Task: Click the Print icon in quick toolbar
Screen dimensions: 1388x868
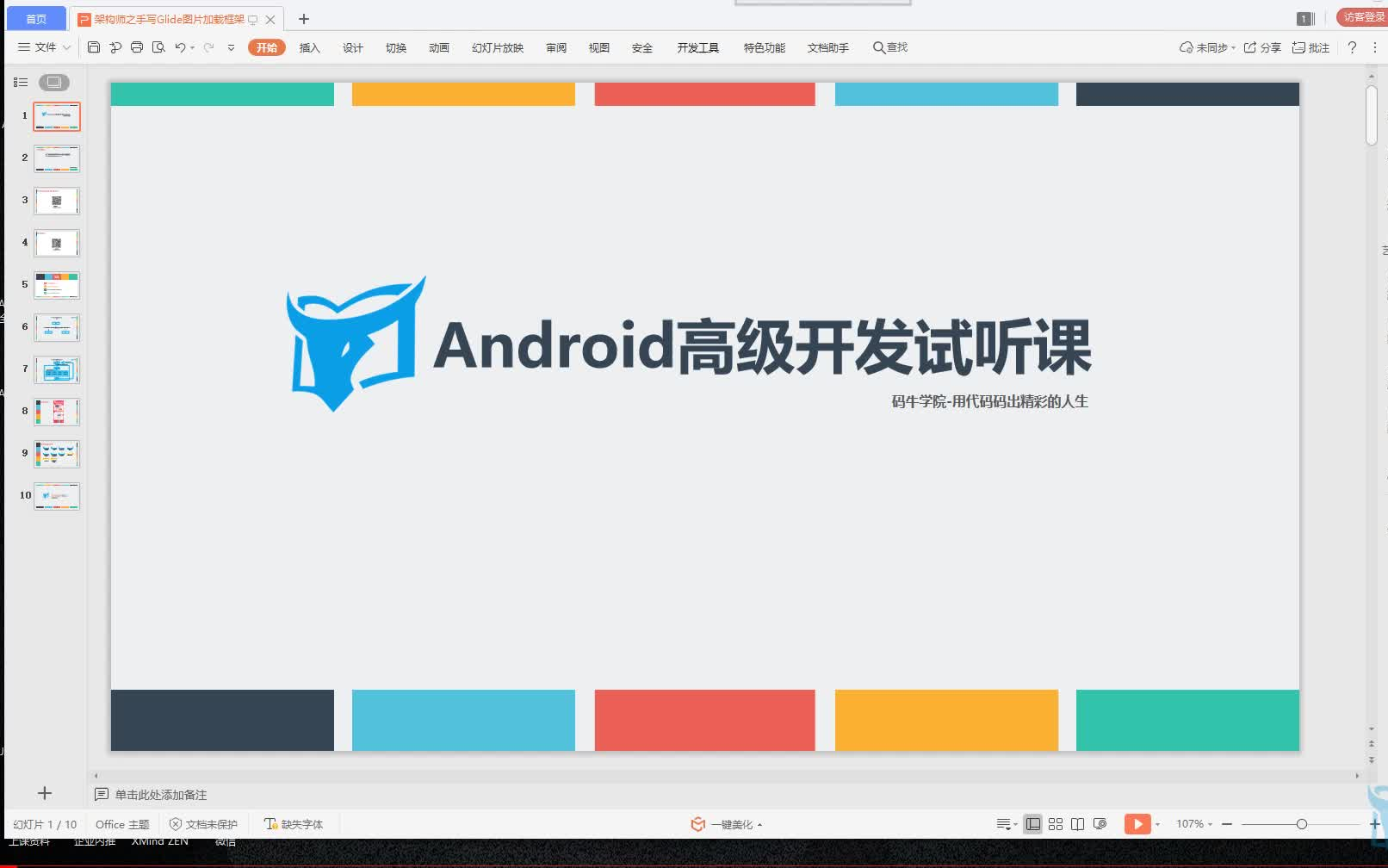Action: click(x=137, y=47)
